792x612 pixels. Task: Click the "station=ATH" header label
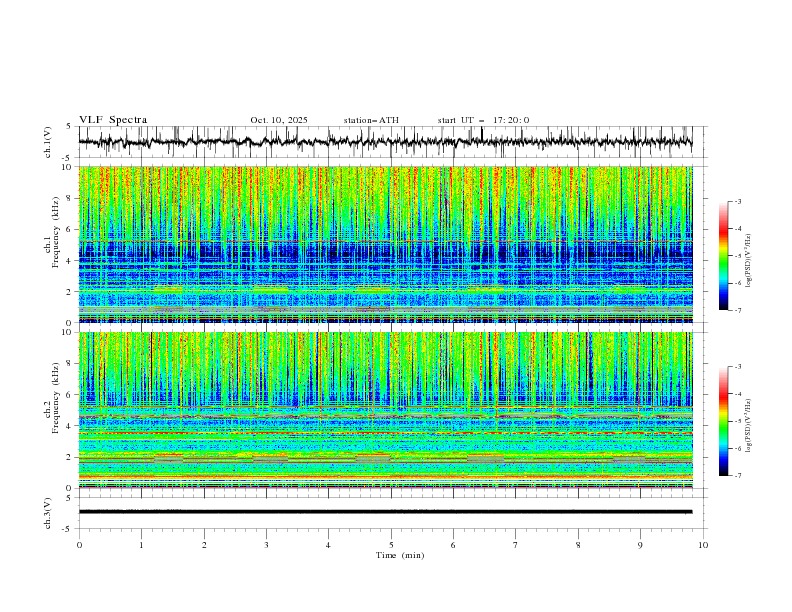[x=371, y=120]
